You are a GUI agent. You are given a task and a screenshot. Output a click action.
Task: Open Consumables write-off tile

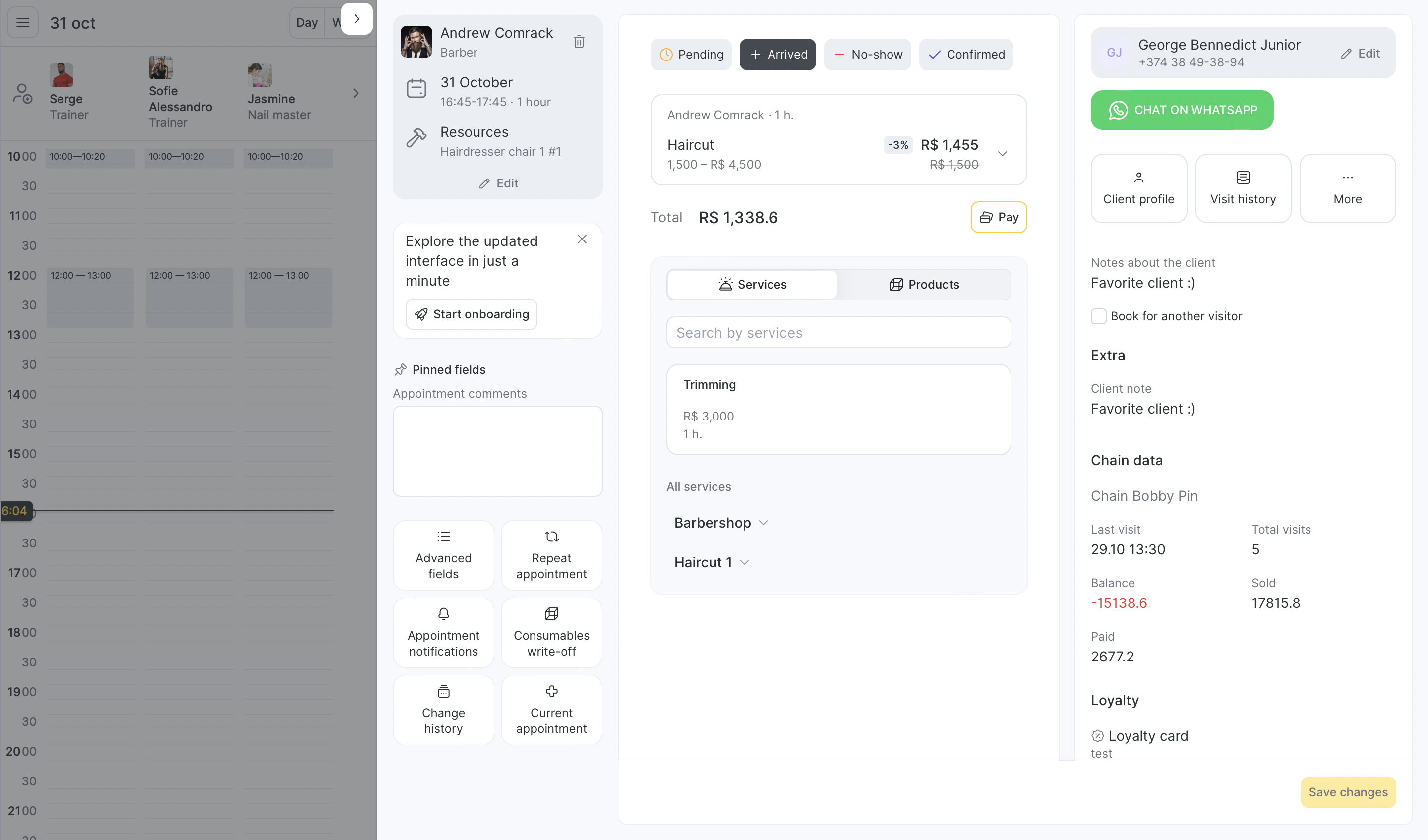click(x=551, y=632)
